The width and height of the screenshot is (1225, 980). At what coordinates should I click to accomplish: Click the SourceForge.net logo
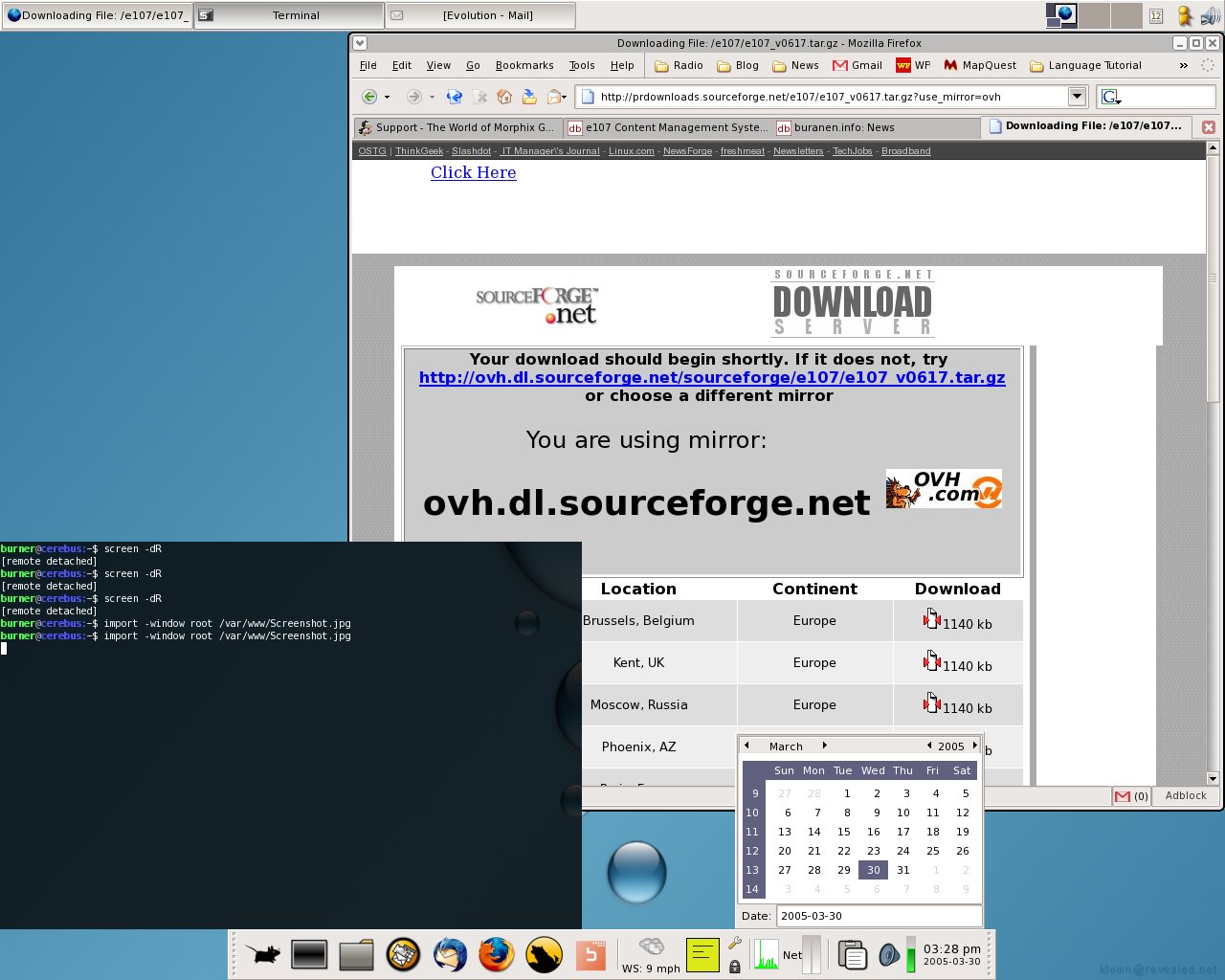click(x=537, y=305)
